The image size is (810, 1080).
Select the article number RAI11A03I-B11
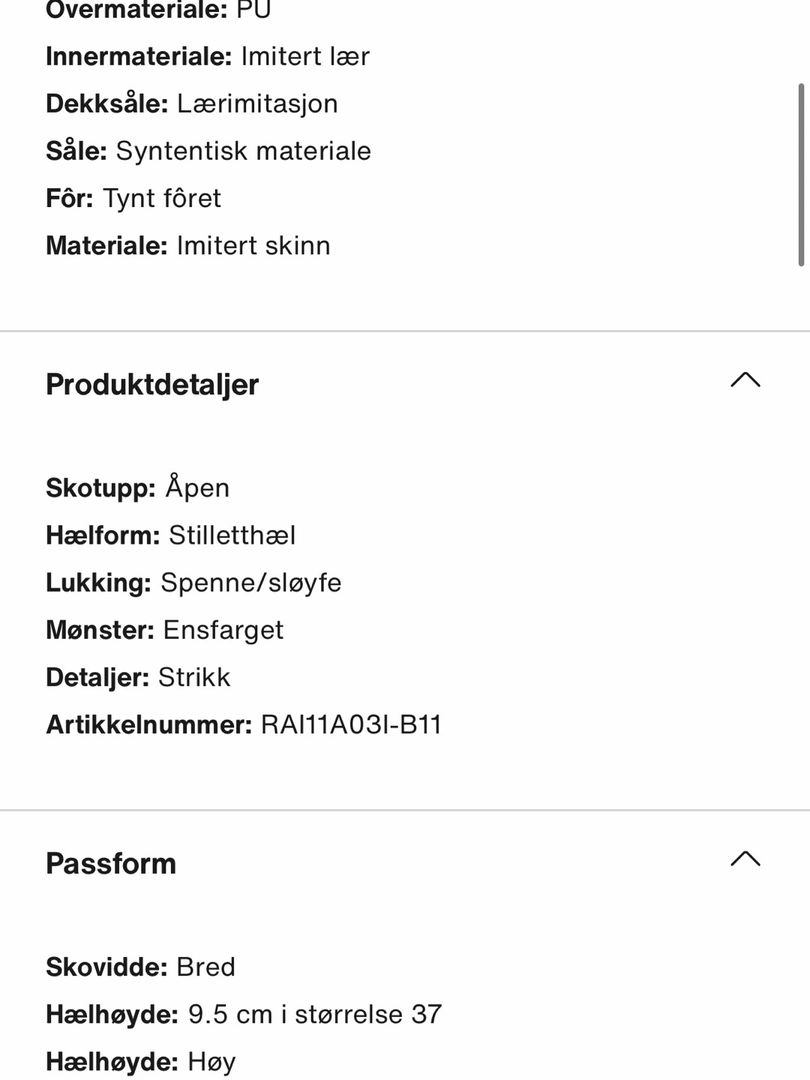pyautogui.click(x=351, y=725)
